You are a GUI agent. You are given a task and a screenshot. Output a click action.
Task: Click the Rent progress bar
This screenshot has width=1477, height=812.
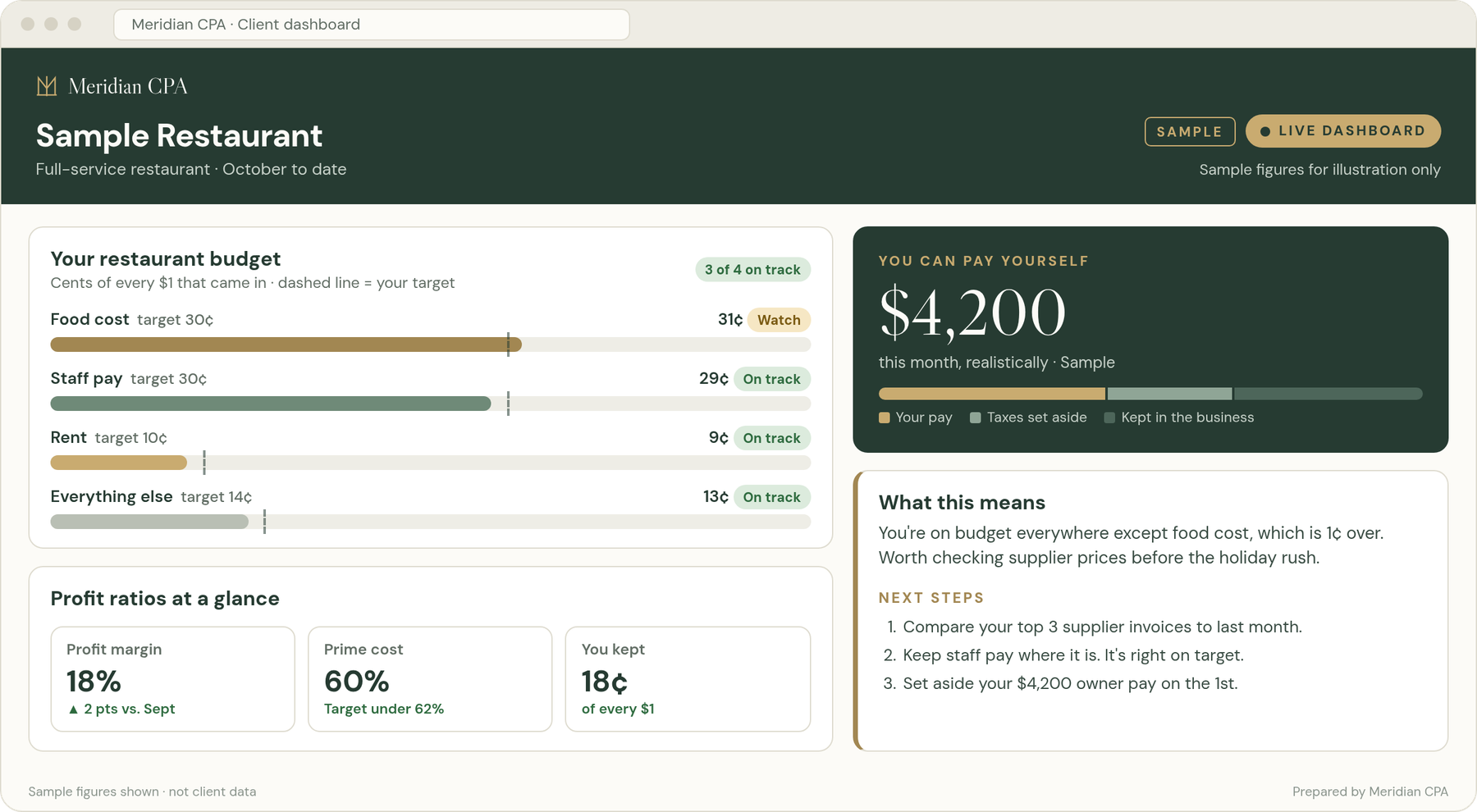click(431, 463)
